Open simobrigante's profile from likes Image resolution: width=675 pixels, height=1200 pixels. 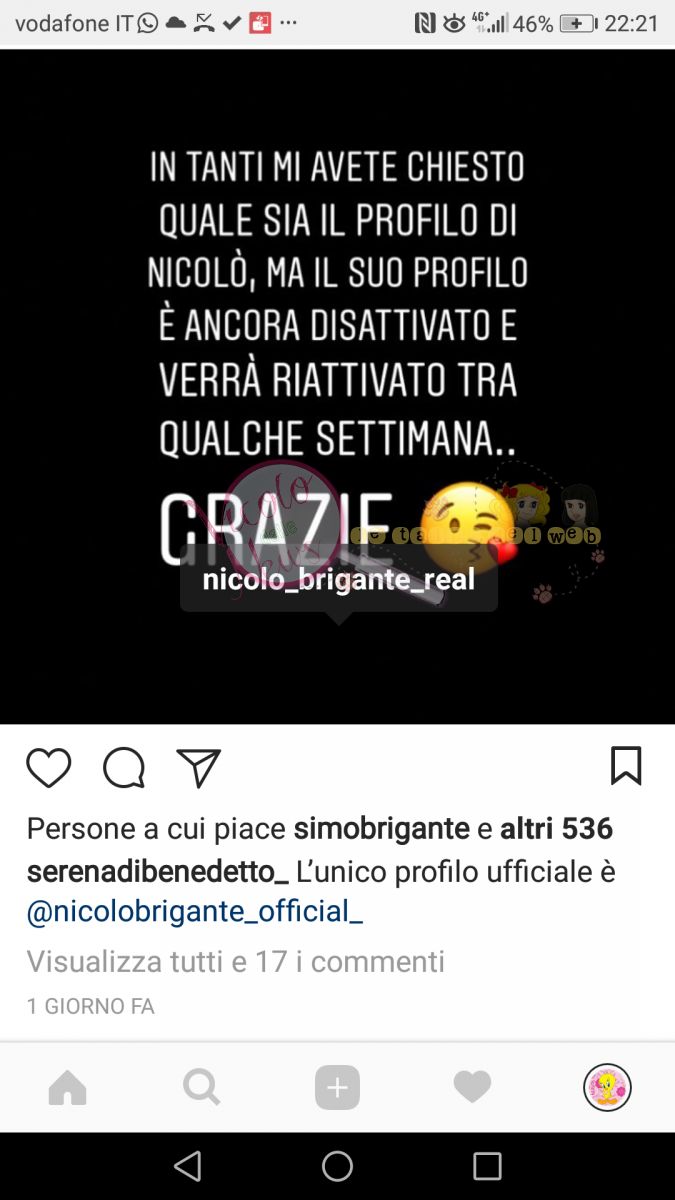[x=381, y=829]
